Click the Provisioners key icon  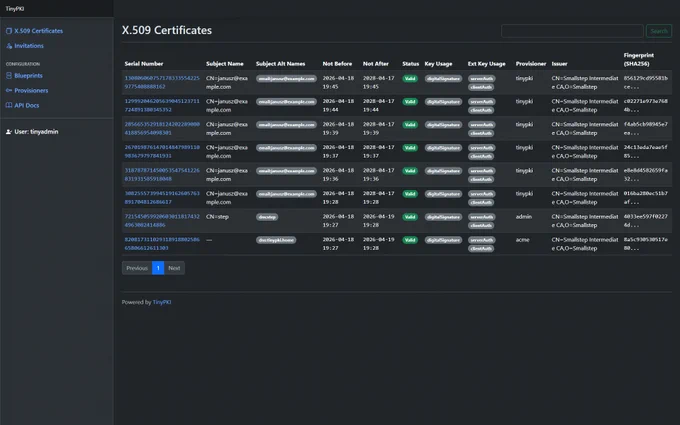pyautogui.click(x=9, y=90)
